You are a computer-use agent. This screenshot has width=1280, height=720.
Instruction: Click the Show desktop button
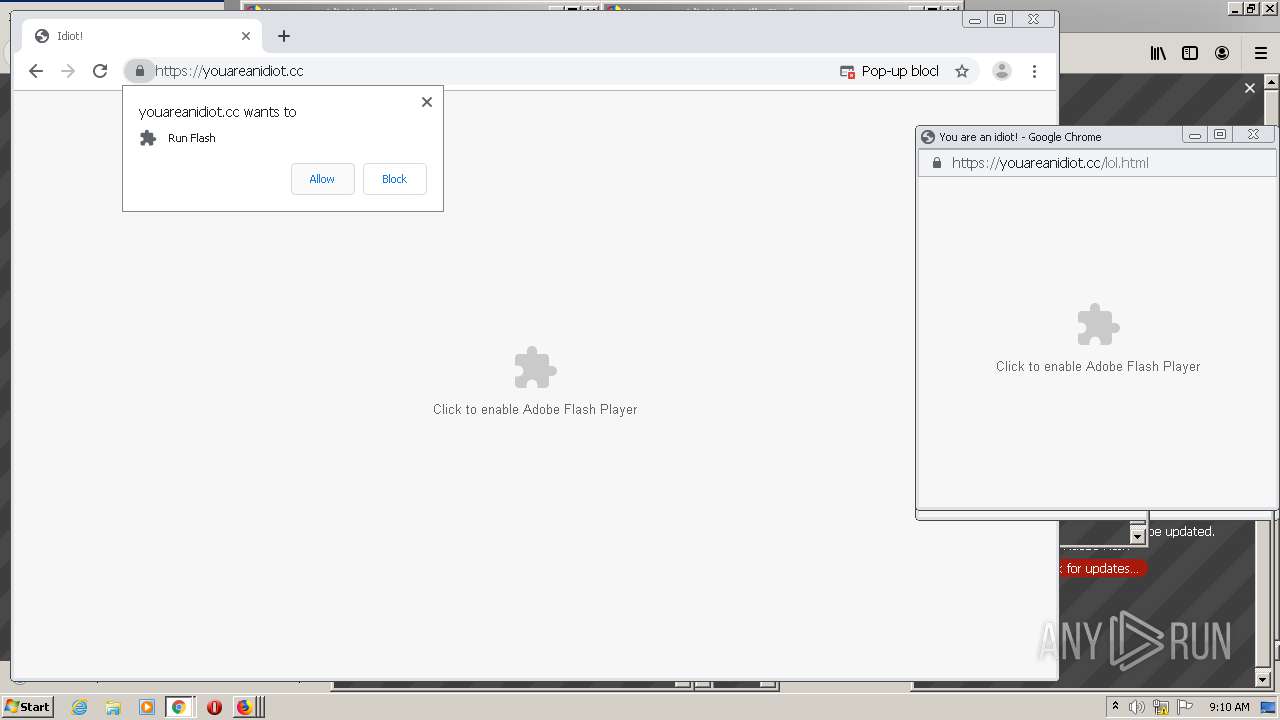pyautogui.click(x=1269, y=707)
